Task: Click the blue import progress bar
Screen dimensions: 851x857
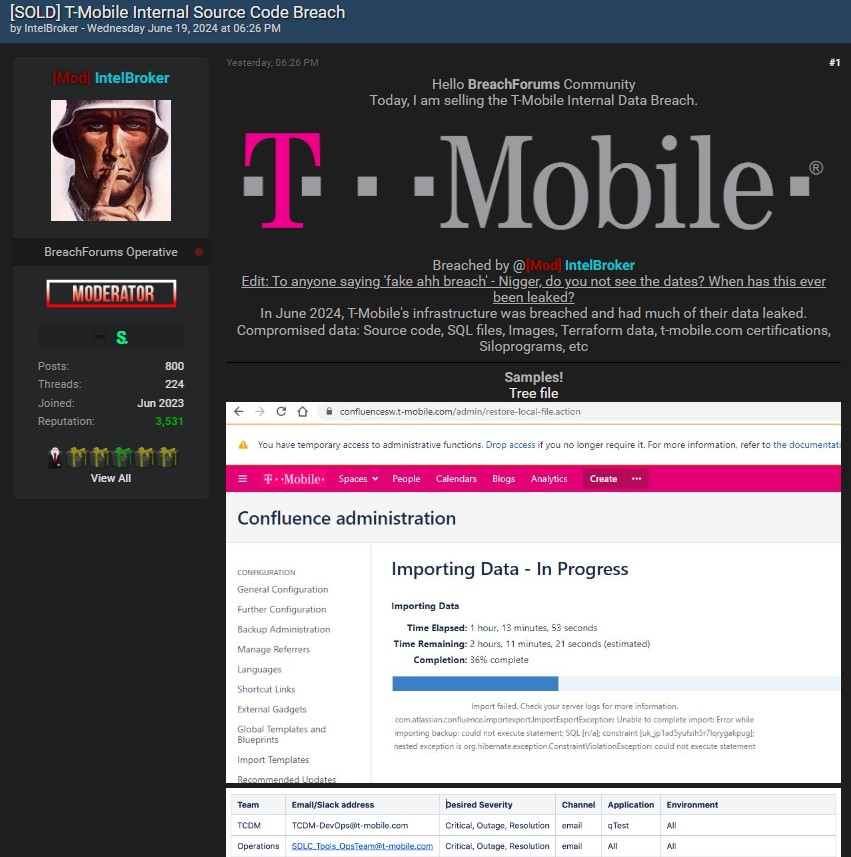Action: point(475,684)
